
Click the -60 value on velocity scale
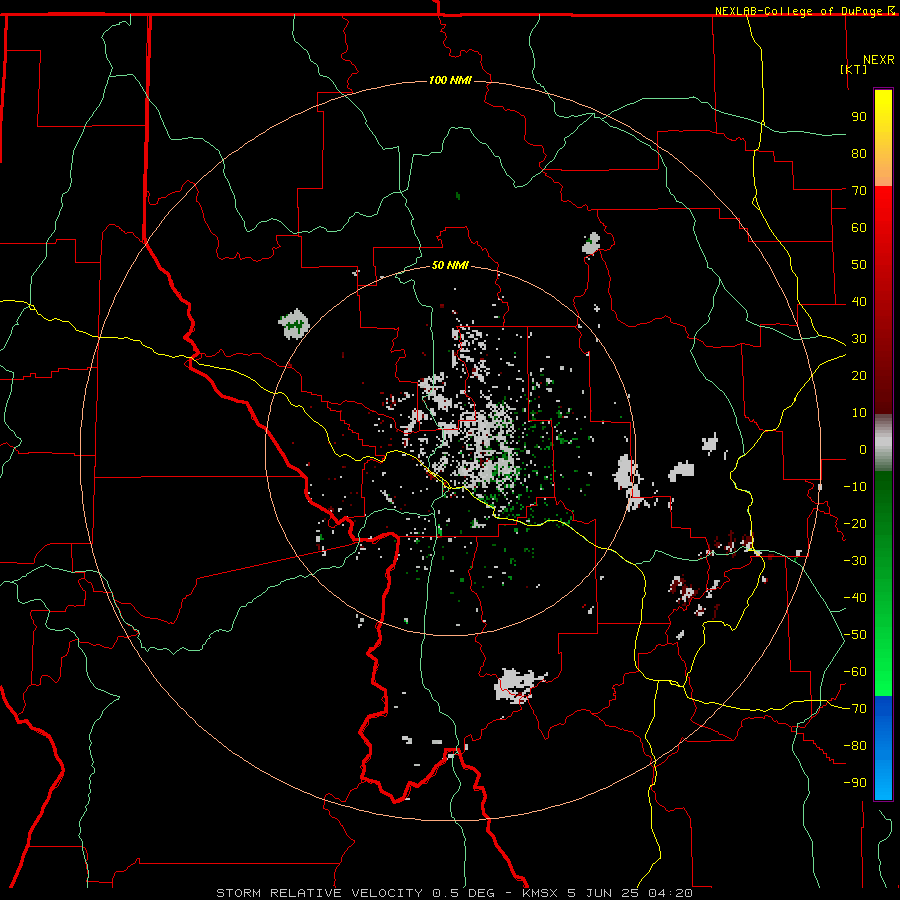[855, 672]
